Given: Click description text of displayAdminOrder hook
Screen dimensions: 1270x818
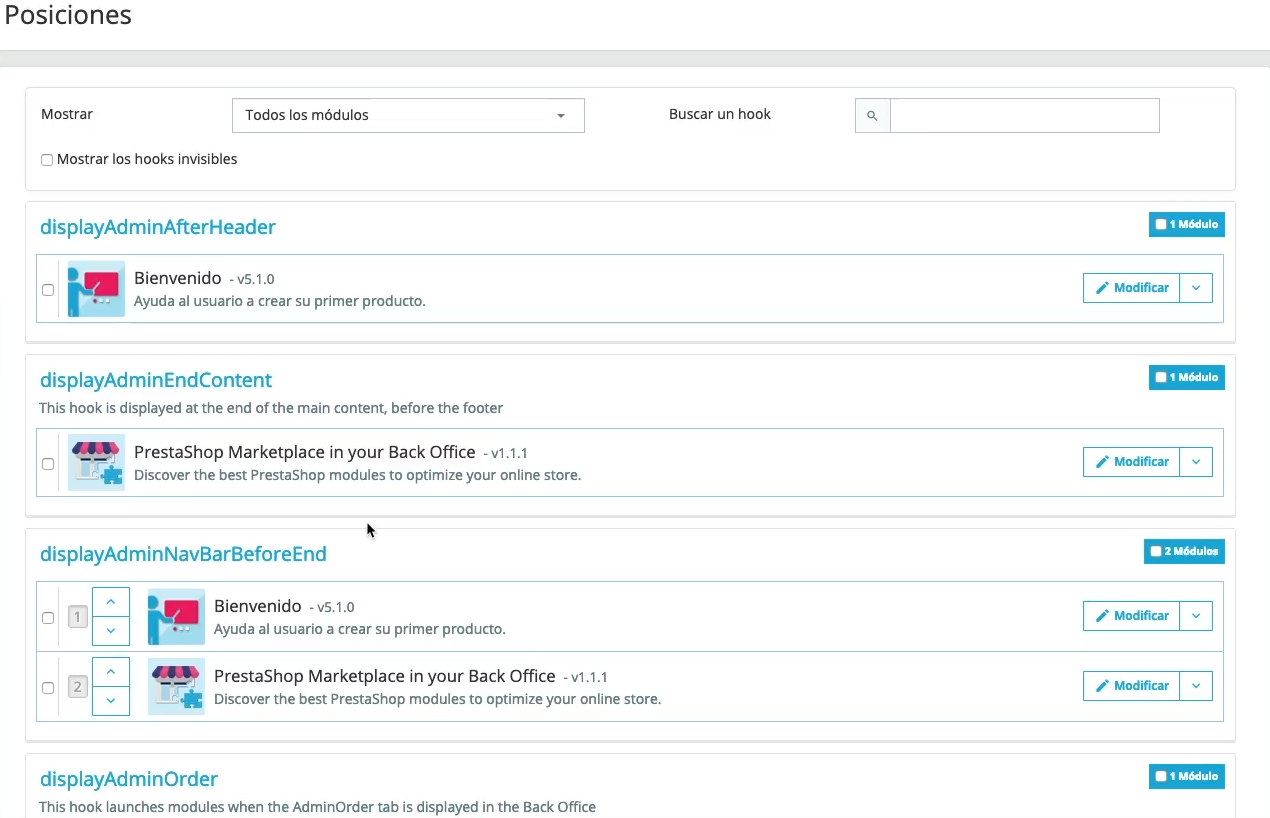Looking at the screenshot, I should click(x=317, y=807).
